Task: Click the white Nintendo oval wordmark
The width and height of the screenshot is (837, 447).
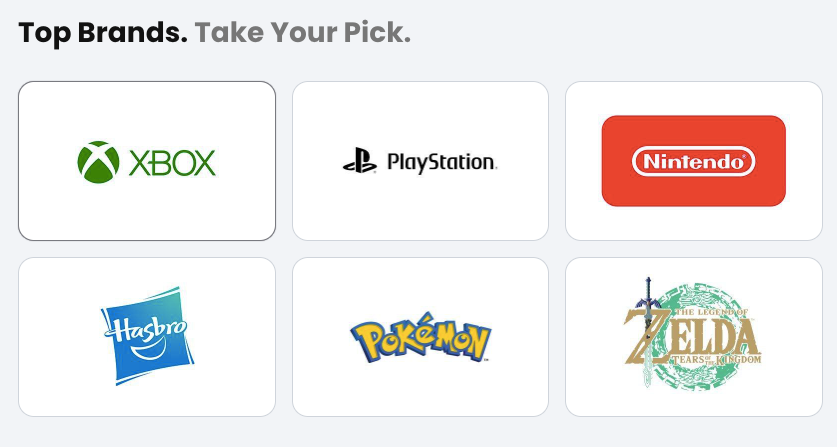Action: pos(693,161)
